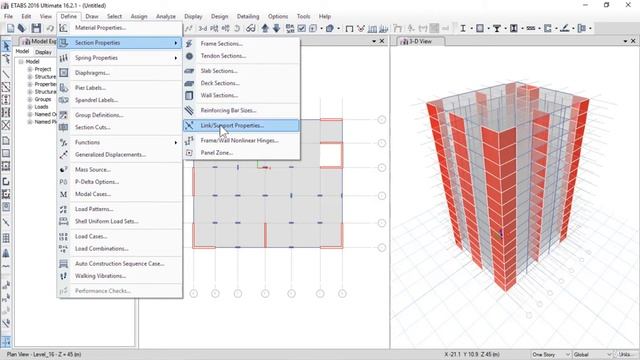Click the I-section frame design icon

tap(463, 28)
